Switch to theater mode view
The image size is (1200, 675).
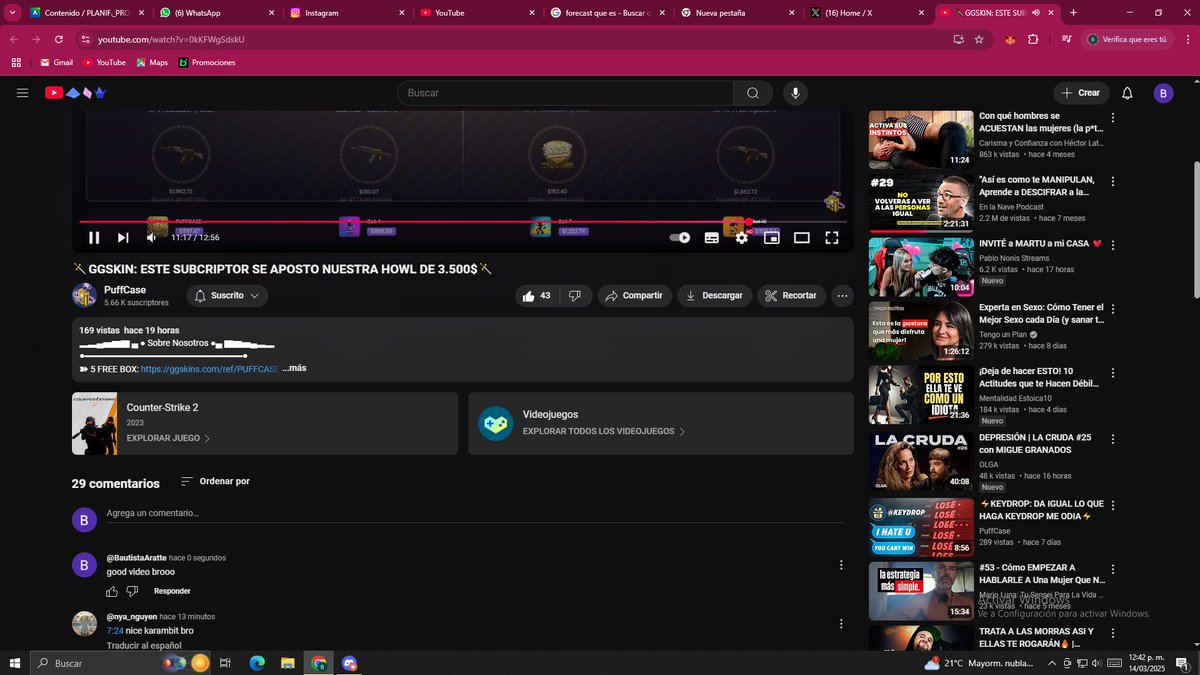801,238
